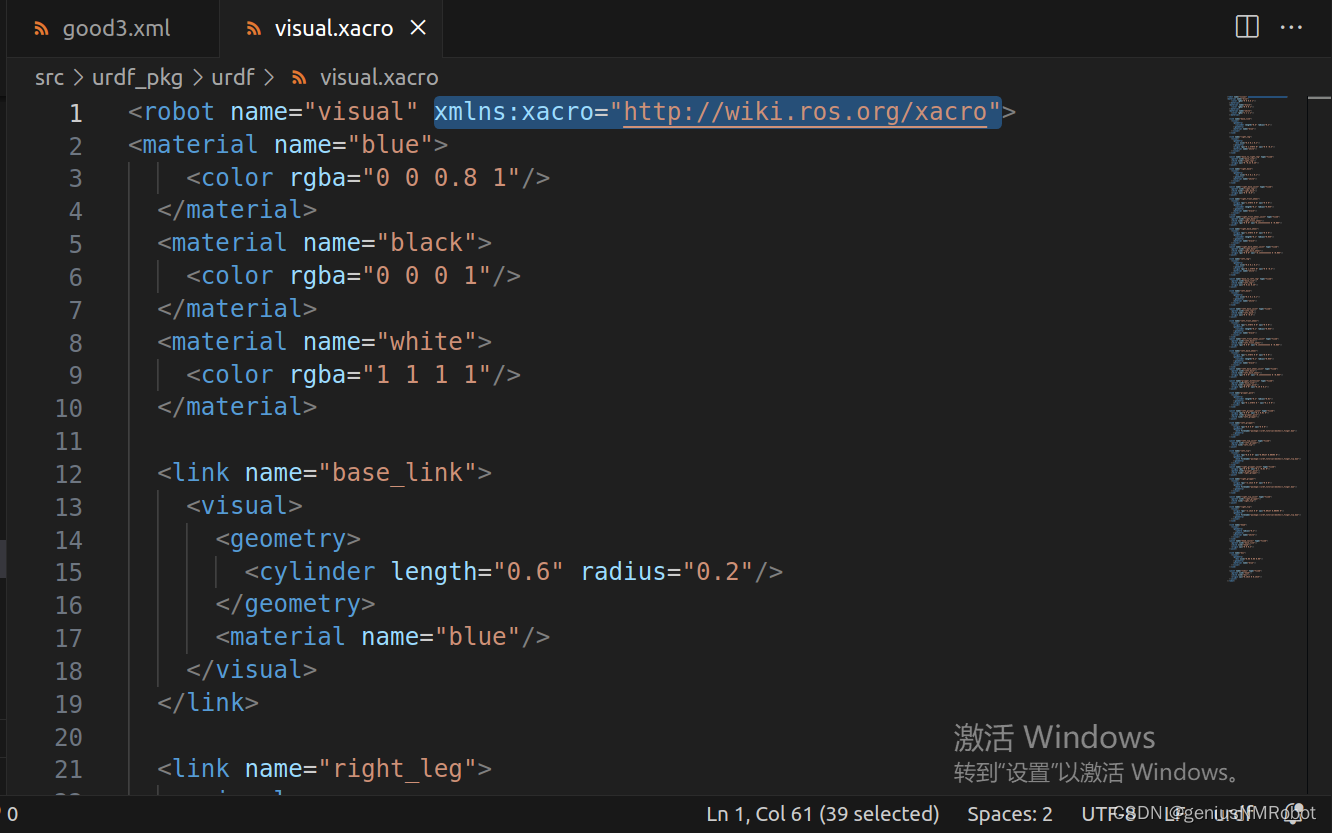
Task: Click the "right_leg" link name
Action: pyautogui.click(x=397, y=769)
